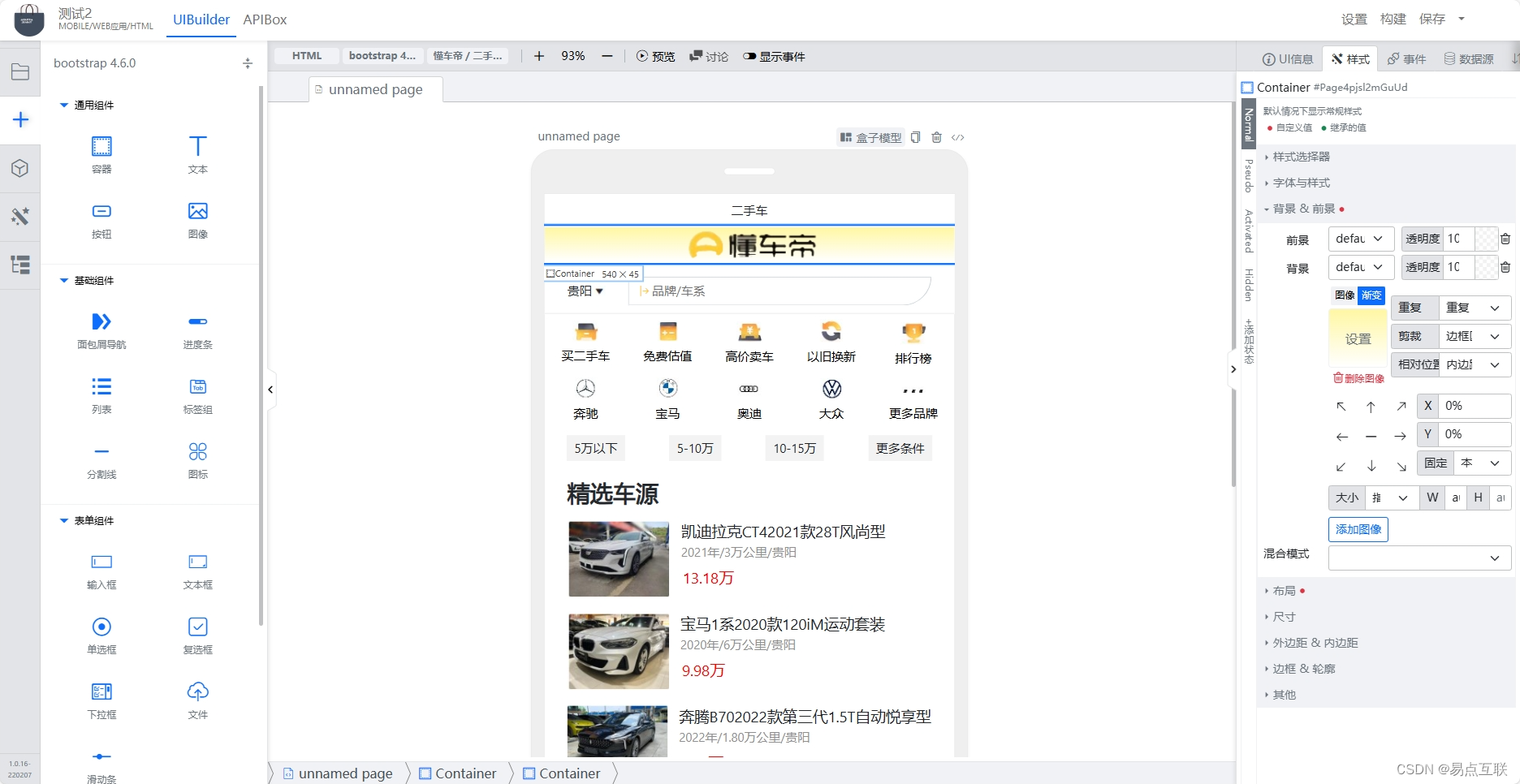1520x784 pixels.
Task: Add the 进度条 progress bar component
Action: point(198,330)
